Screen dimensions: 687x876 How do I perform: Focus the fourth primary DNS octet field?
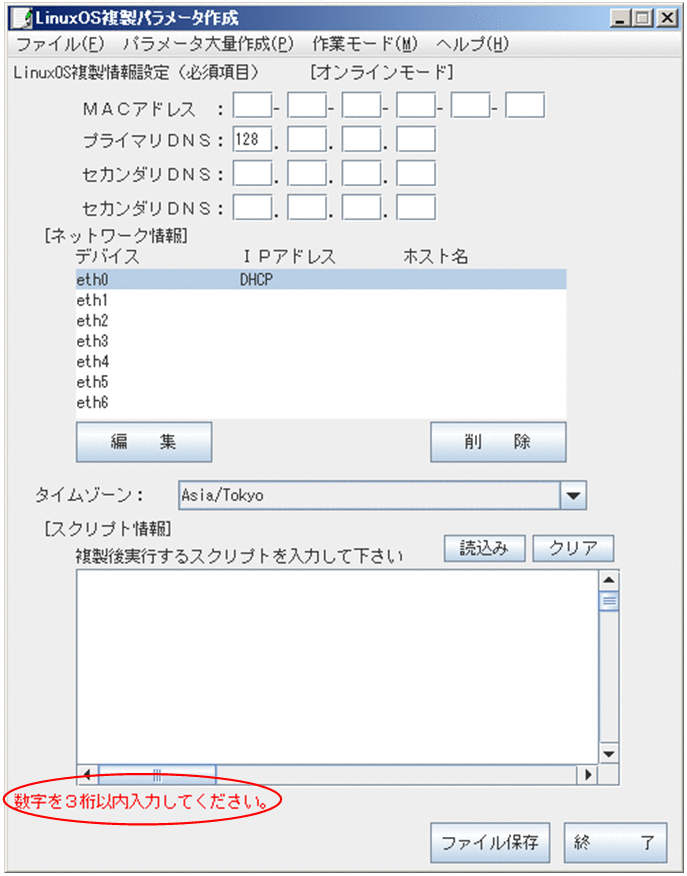(x=416, y=139)
